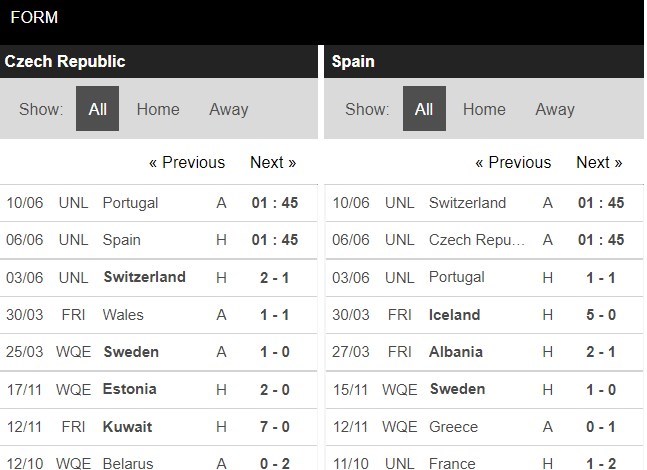Click Wales in Czech Republic form list
Viewport: 647px width, 470px height.
pos(123,315)
